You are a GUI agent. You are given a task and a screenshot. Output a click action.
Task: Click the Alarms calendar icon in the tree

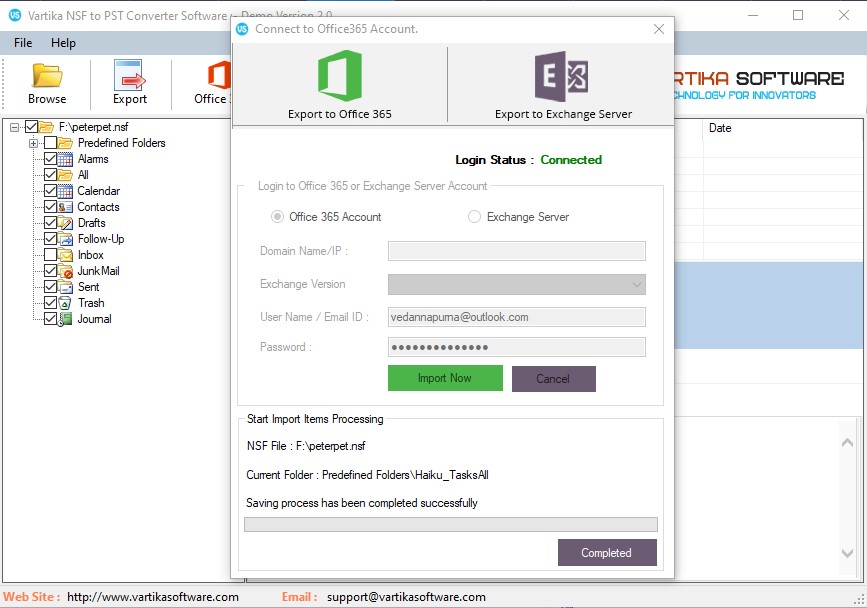pos(65,159)
